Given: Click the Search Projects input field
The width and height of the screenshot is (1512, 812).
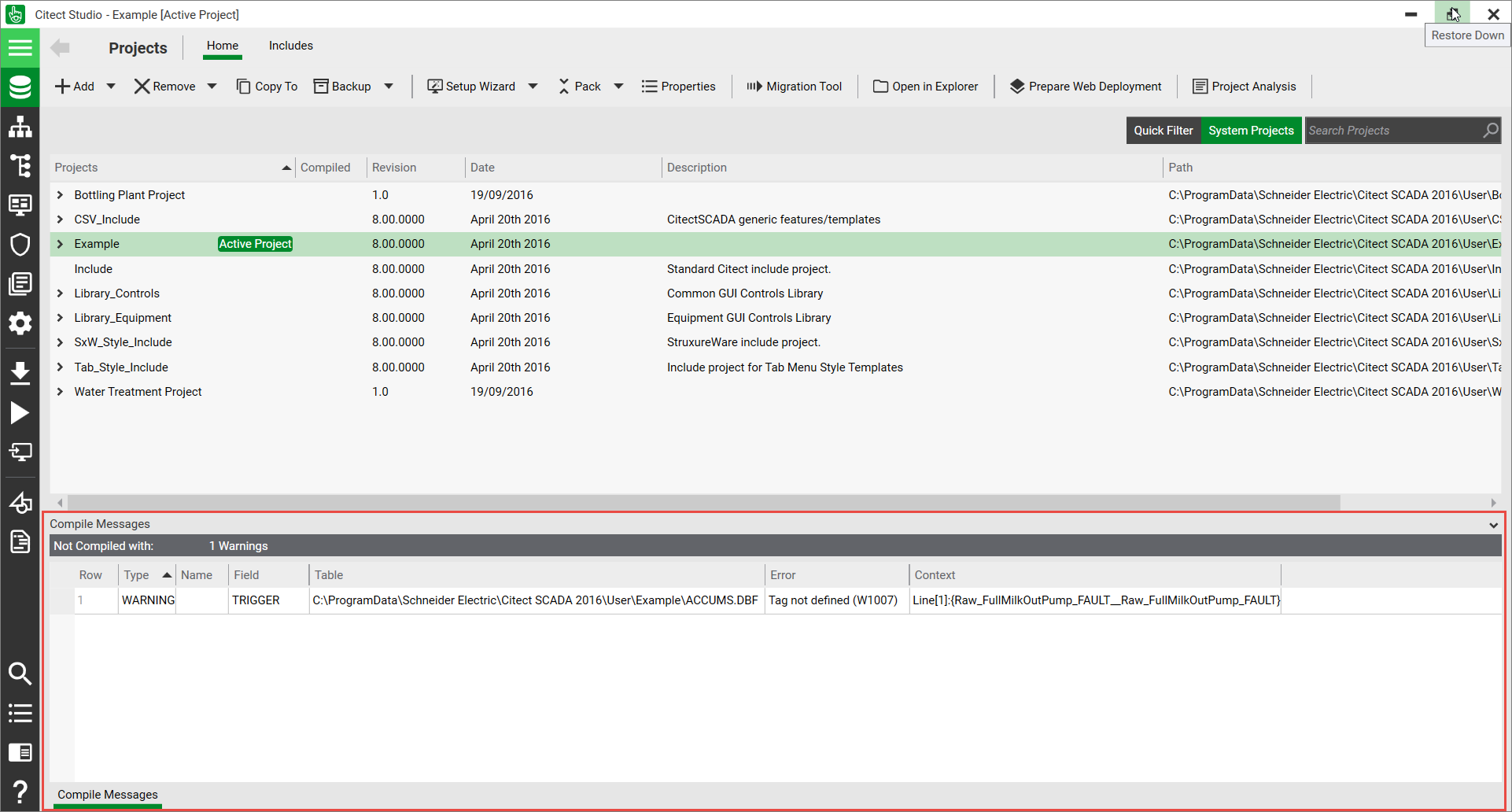Looking at the screenshot, I should coord(1392,131).
